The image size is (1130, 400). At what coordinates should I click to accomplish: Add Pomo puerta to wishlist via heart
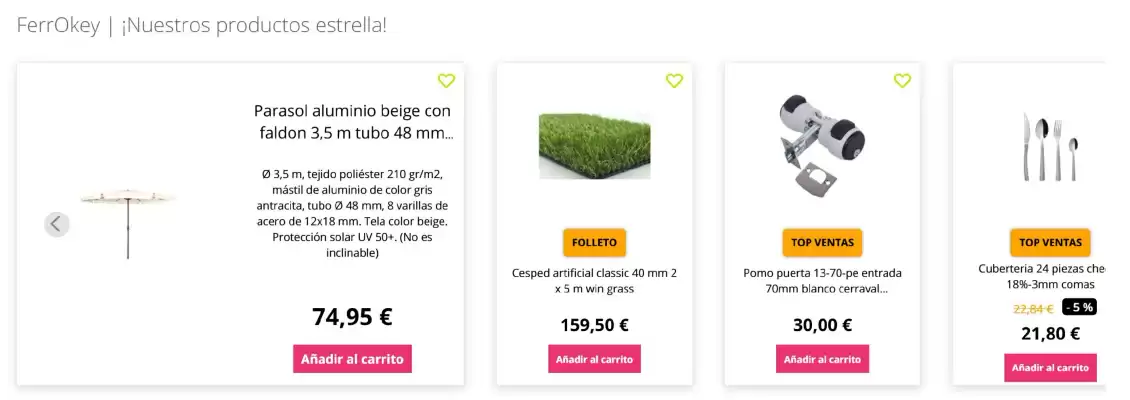tap(902, 81)
